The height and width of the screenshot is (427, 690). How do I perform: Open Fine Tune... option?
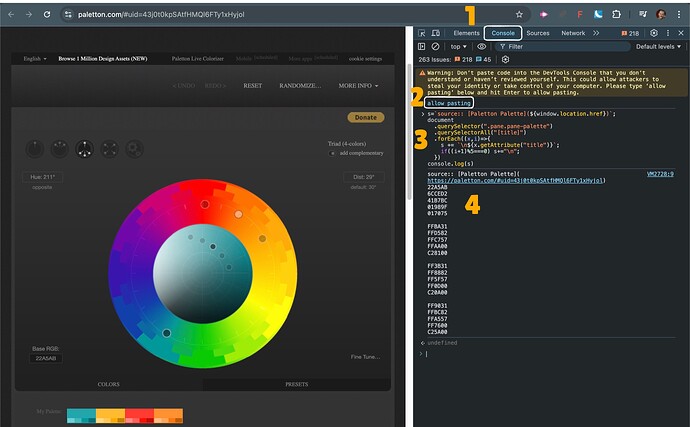365,357
